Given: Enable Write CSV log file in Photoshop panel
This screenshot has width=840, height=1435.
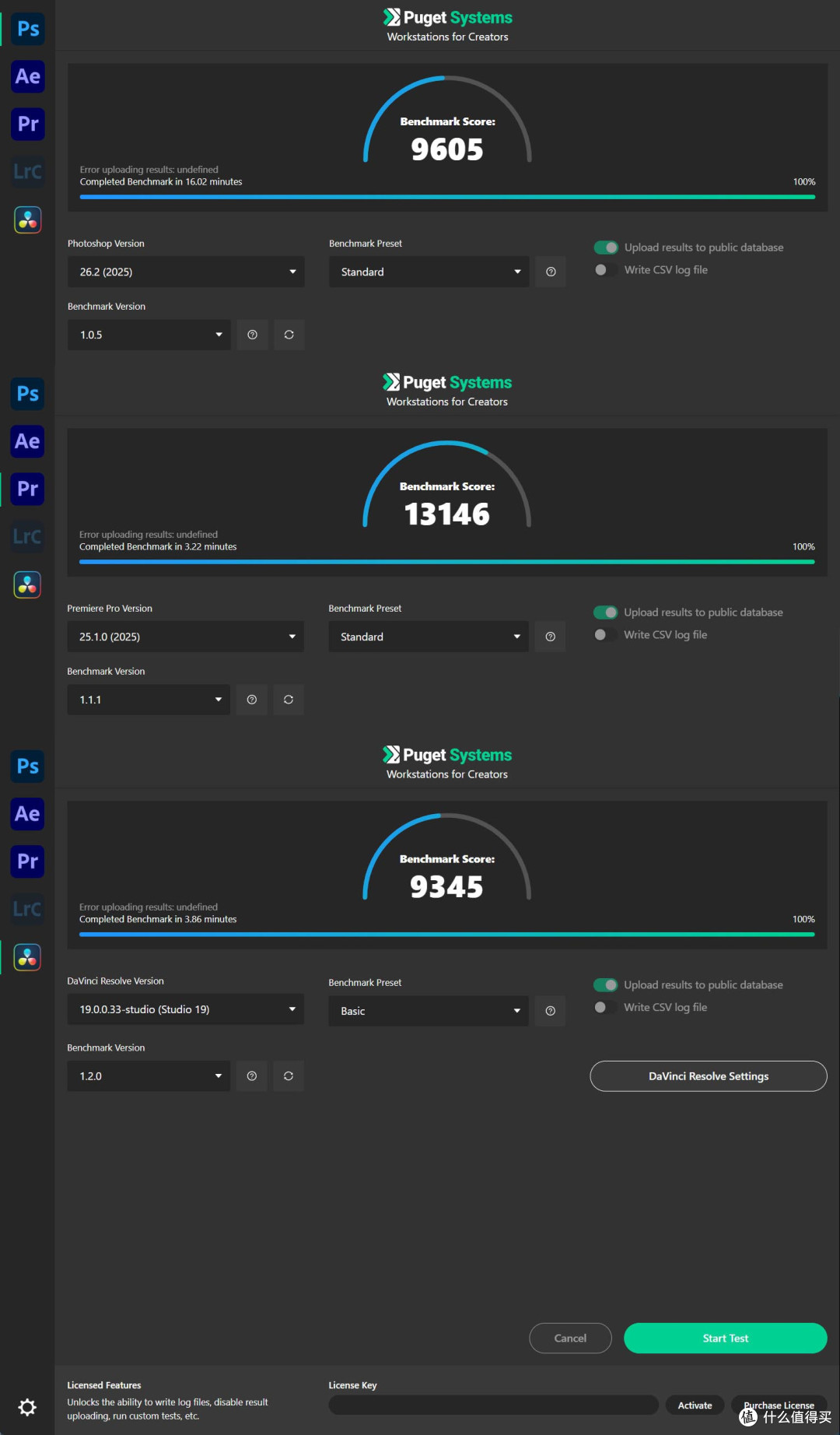Looking at the screenshot, I should tap(606, 270).
